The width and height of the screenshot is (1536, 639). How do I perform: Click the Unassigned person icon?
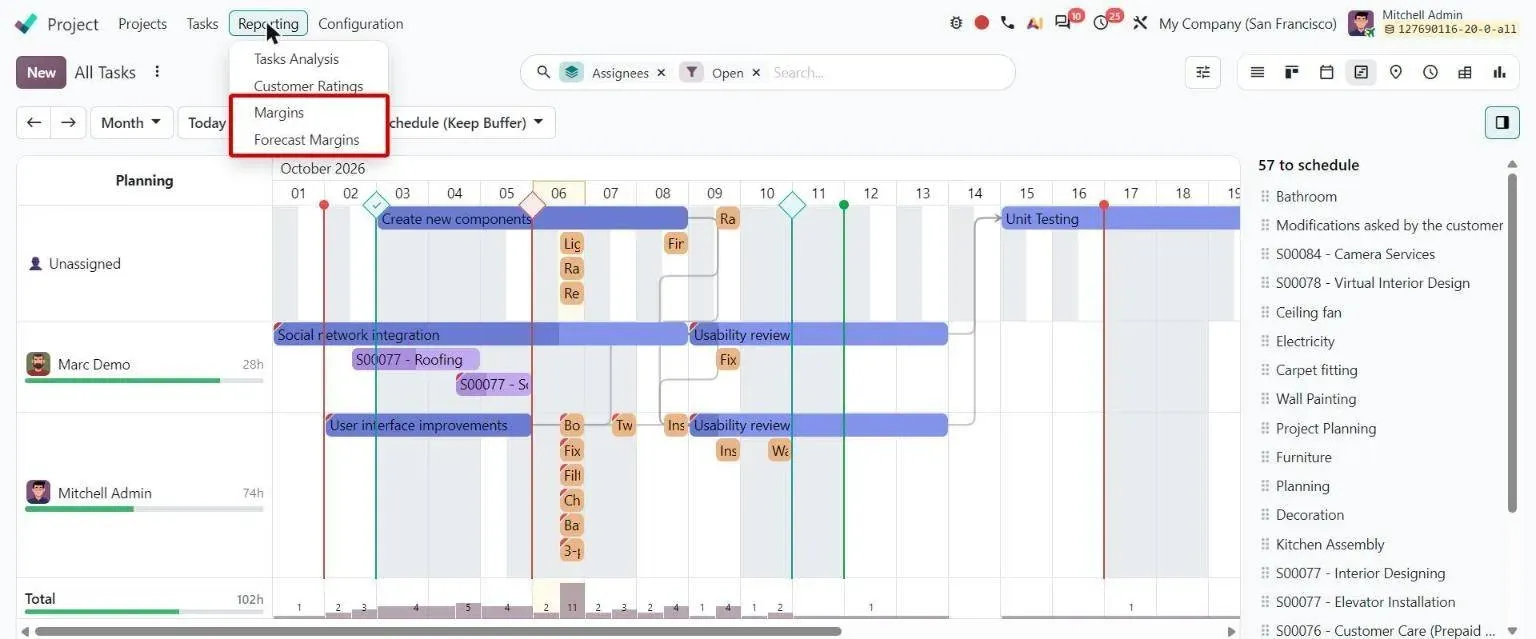pyautogui.click(x=36, y=264)
